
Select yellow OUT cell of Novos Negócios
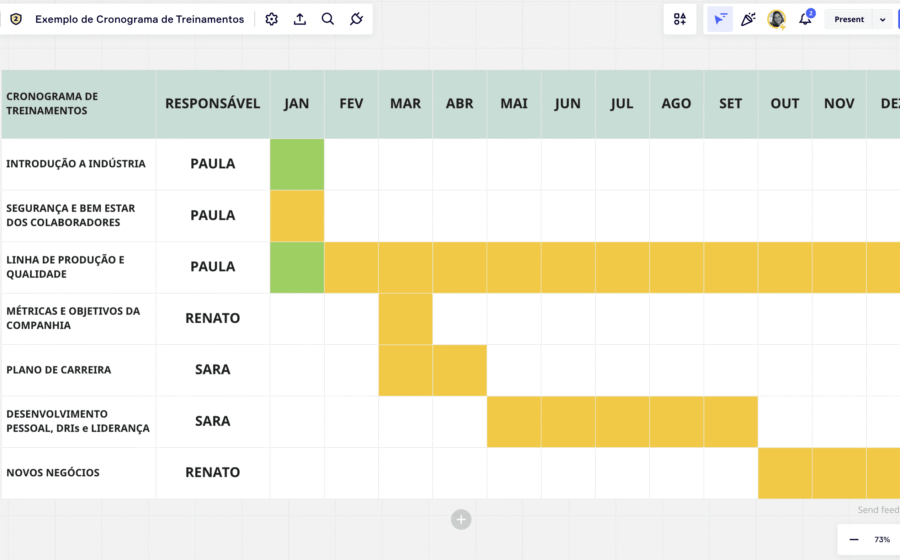coord(785,473)
